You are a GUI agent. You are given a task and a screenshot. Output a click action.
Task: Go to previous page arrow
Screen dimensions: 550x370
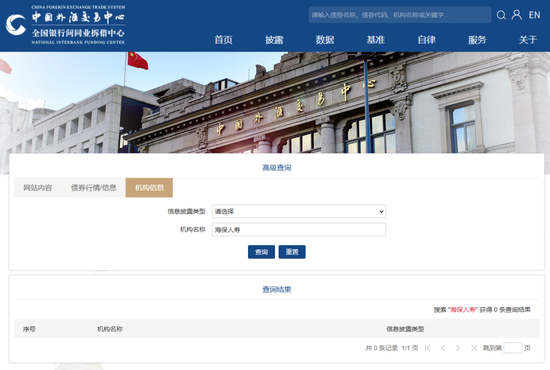[443, 348]
